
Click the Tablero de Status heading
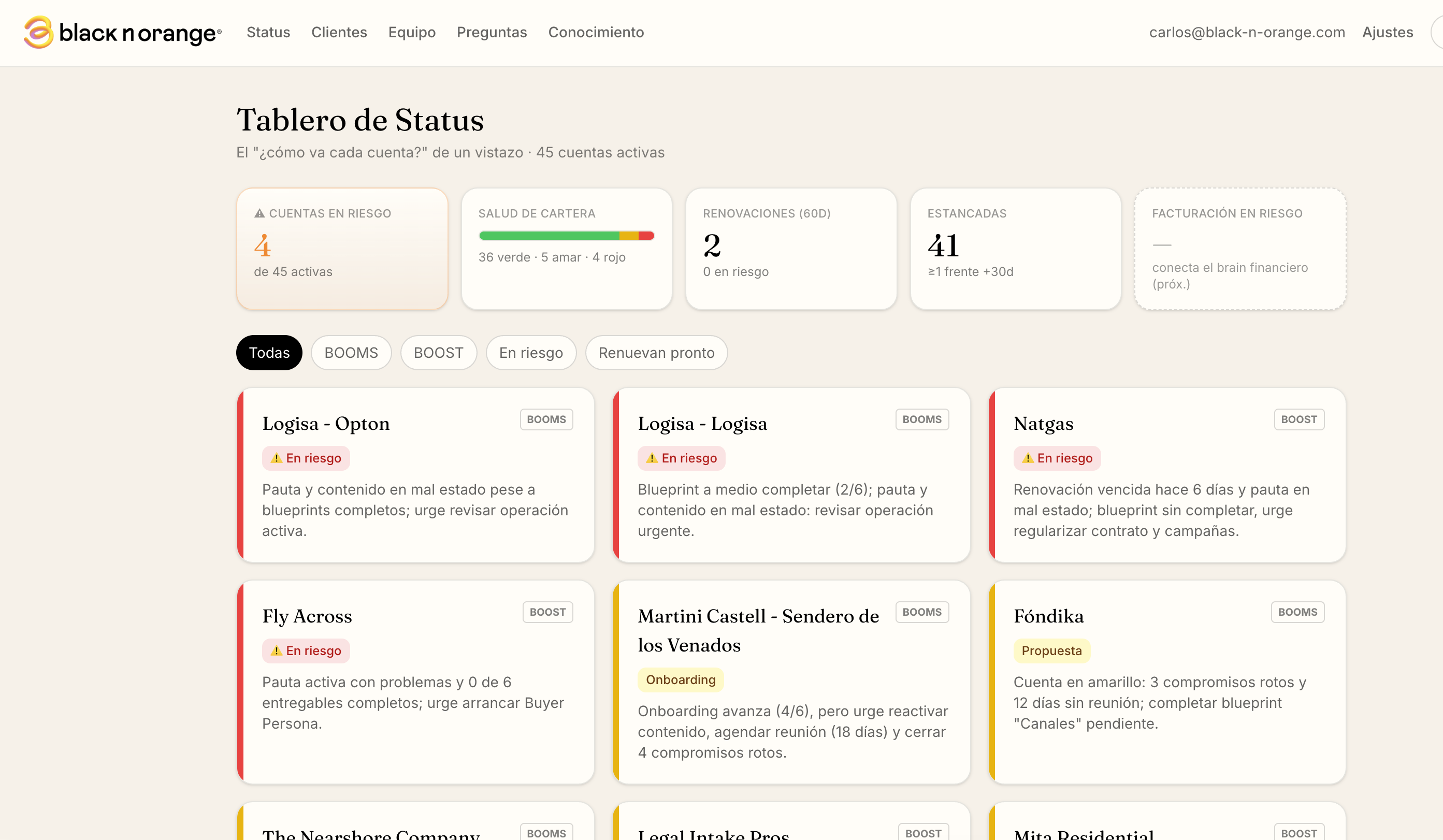pyautogui.click(x=360, y=120)
